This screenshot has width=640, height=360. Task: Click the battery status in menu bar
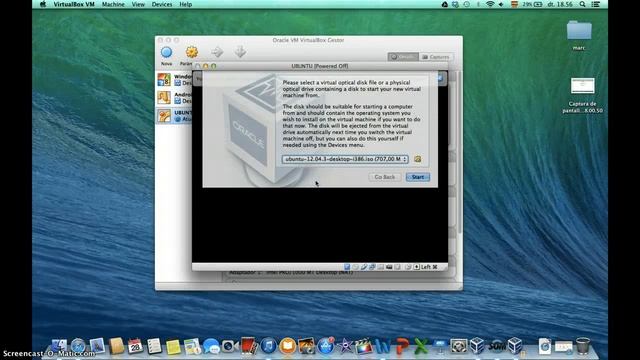coord(533,4)
